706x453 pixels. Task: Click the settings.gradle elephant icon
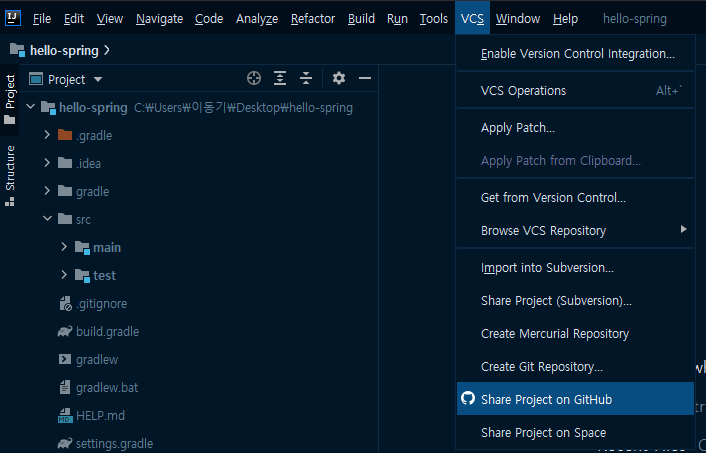pyautogui.click(x=65, y=444)
